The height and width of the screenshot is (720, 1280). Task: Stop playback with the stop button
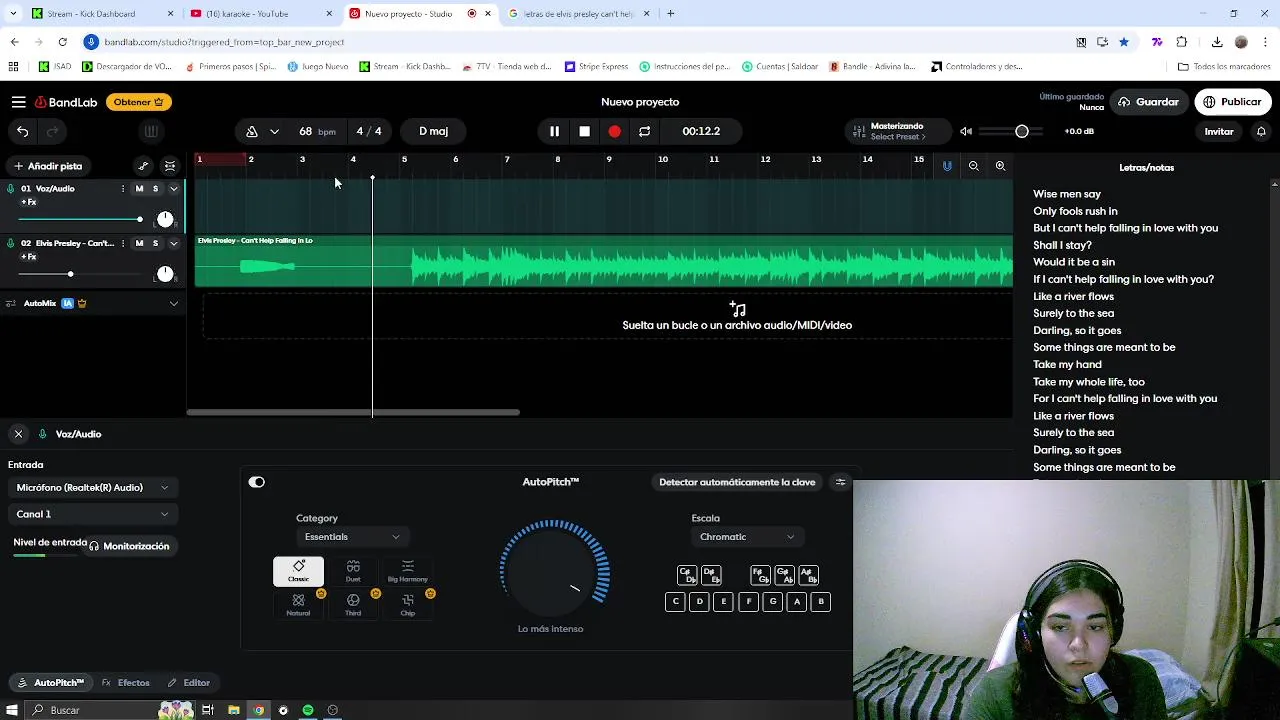(x=585, y=131)
